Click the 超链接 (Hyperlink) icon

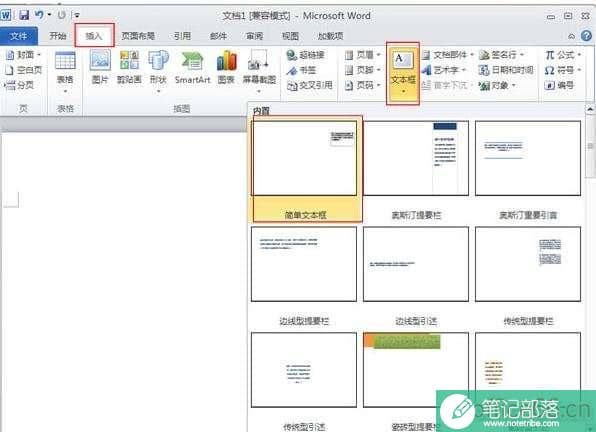click(x=305, y=55)
